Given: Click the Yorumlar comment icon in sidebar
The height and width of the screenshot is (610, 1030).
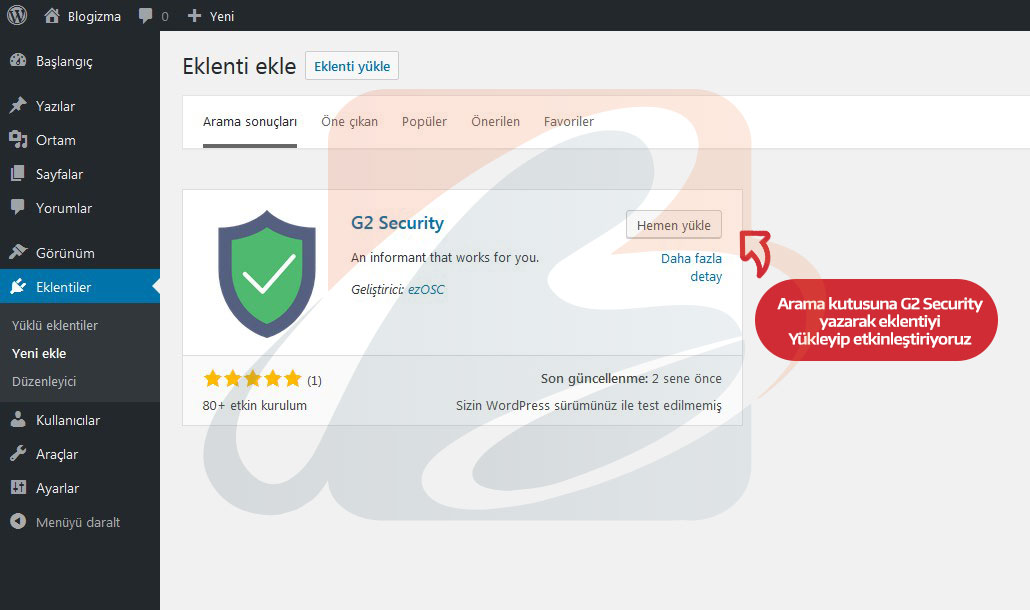Looking at the screenshot, I should [18, 207].
